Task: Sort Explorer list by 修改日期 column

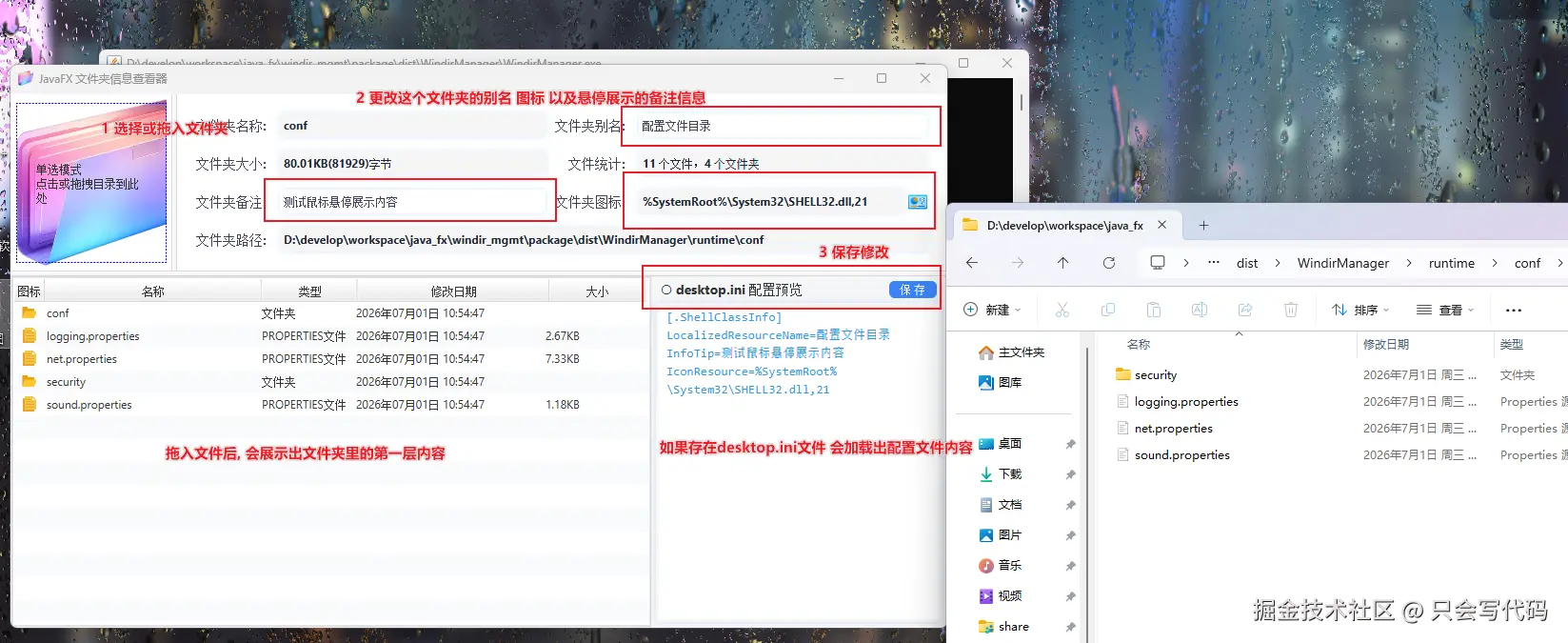Action: pyautogui.click(x=1385, y=345)
